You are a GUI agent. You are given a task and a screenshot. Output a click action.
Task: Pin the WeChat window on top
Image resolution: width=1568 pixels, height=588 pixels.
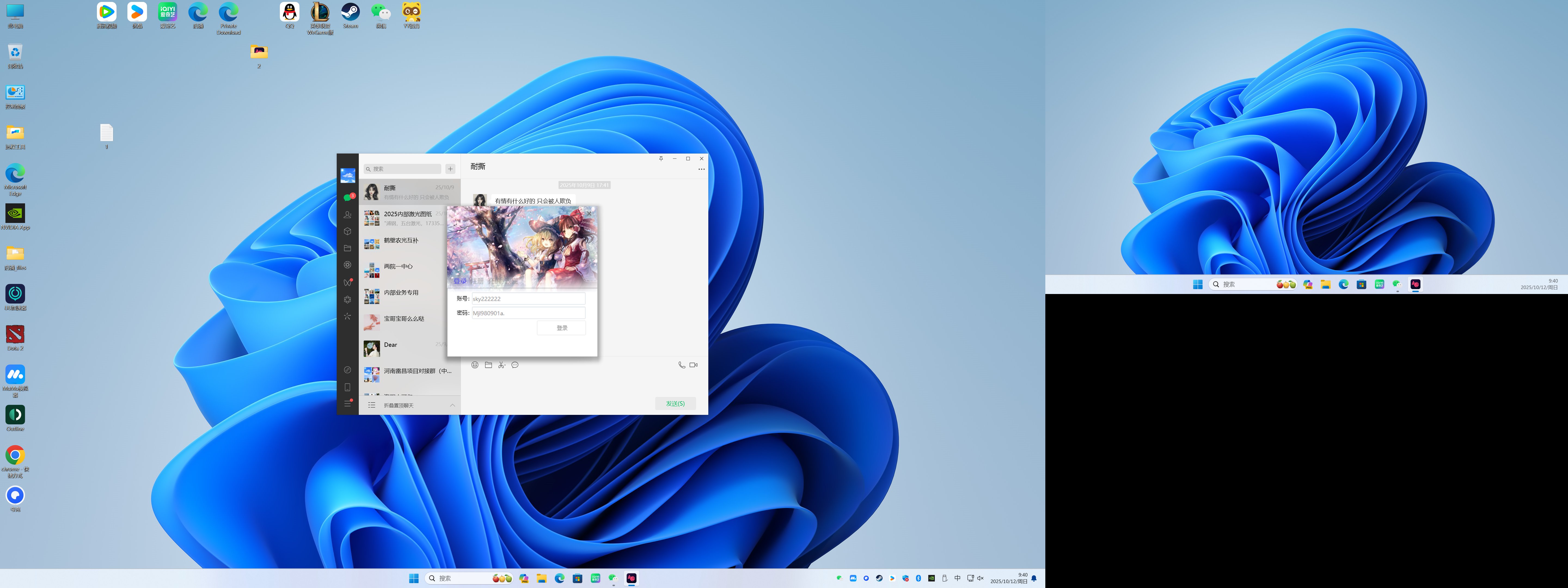661,159
